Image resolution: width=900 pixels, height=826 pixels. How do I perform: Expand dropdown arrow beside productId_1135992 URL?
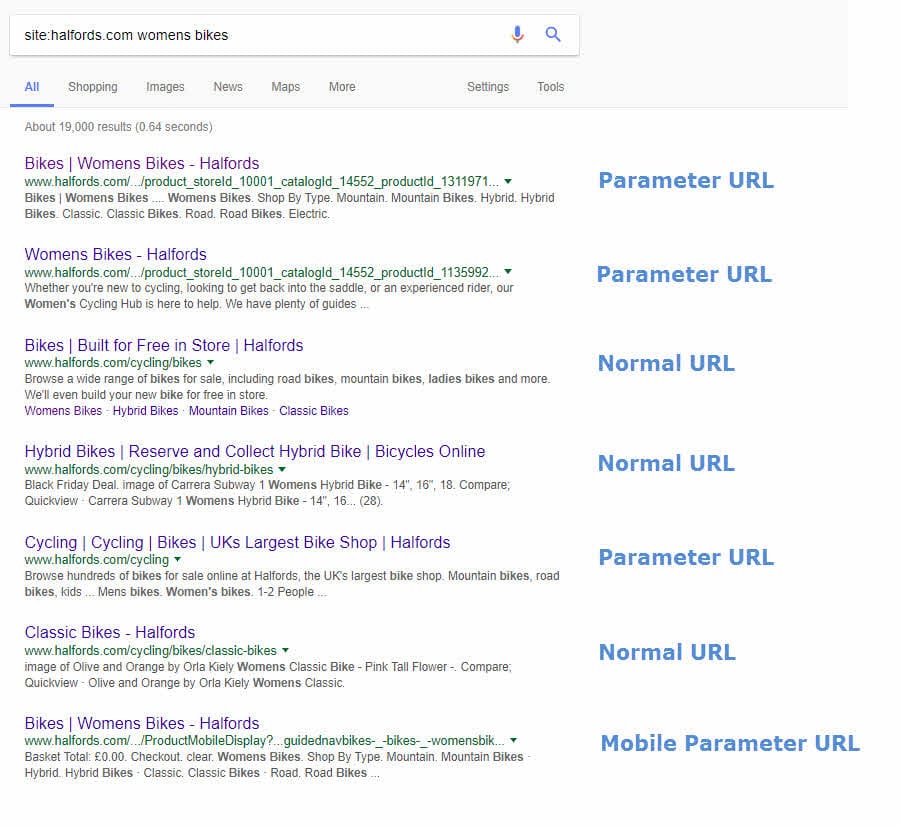(508, 272)
